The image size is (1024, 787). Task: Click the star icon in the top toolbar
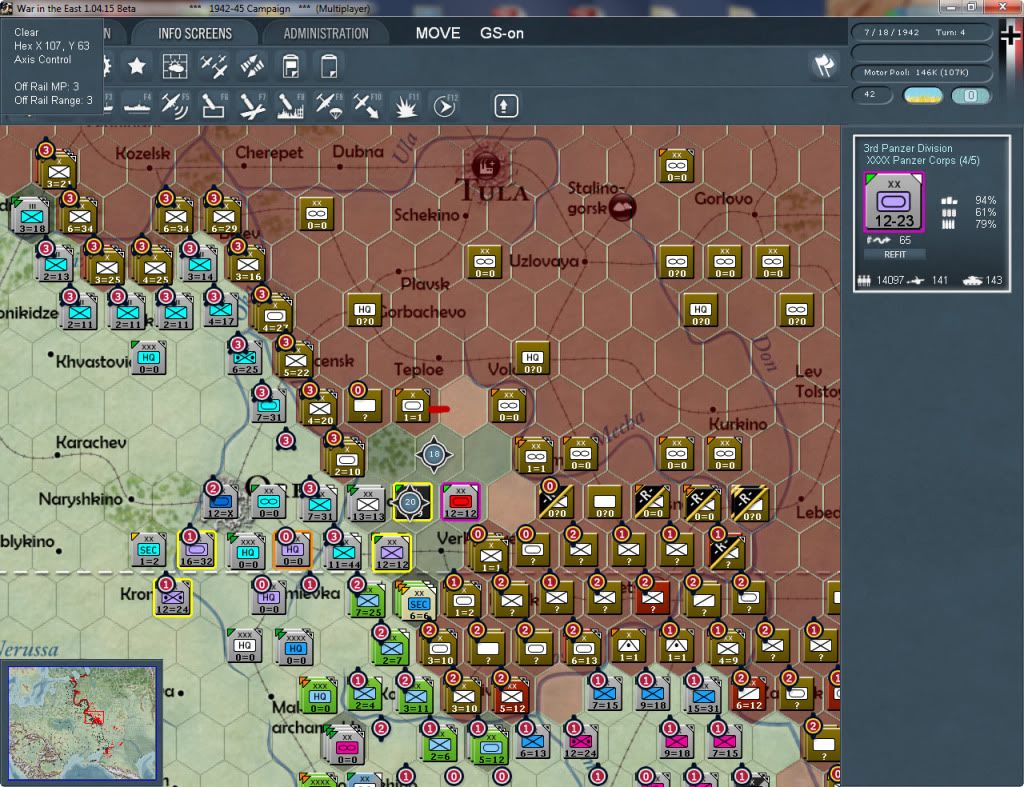click(136, 66)
